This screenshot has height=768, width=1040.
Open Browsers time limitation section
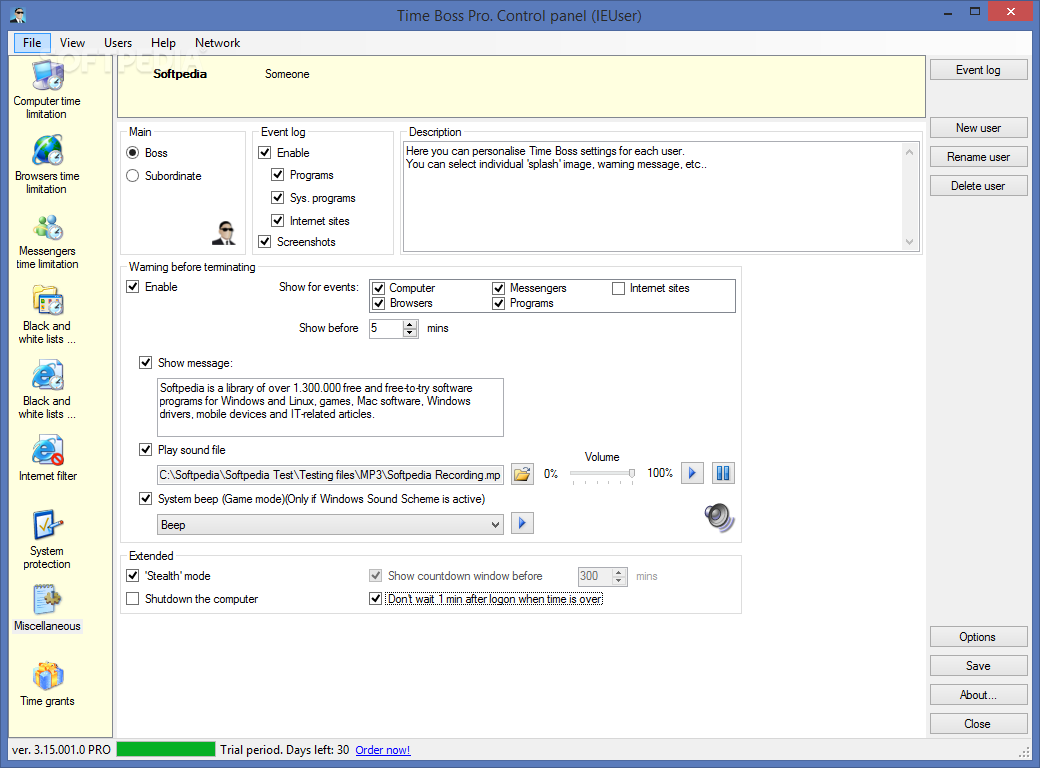(47, 165)
